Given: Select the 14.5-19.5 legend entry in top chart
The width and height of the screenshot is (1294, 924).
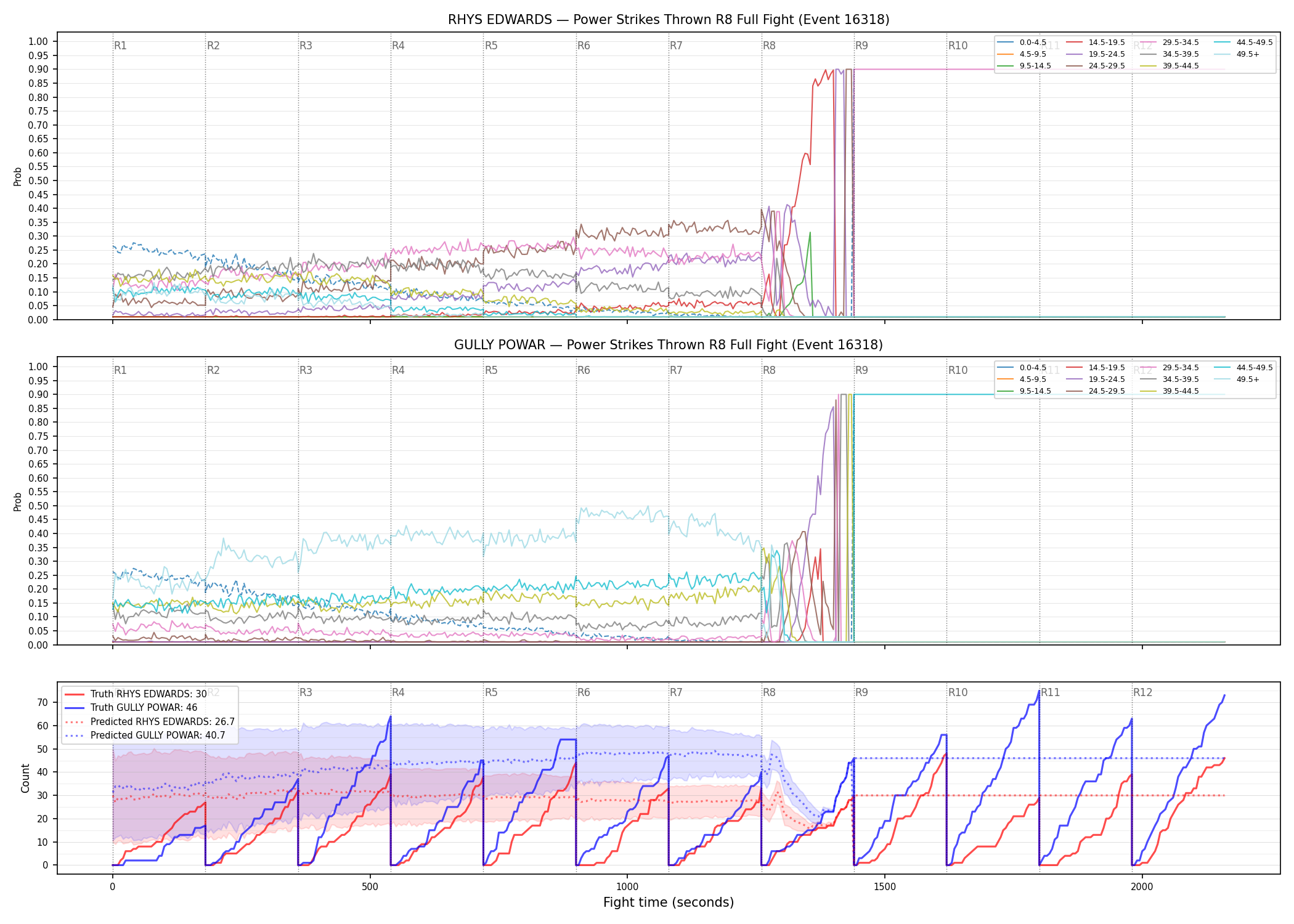Looking at the screenshot, I should point(1096,43).
